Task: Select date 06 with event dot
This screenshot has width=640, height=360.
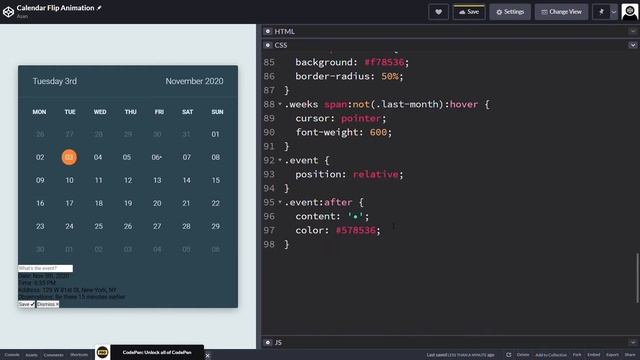Action: tap(156, 157)
